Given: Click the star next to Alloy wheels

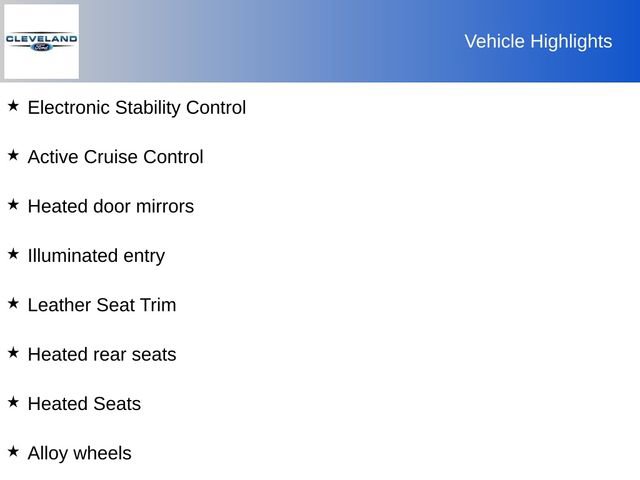Looking at the screenshot, I should [x=13, y=451].
